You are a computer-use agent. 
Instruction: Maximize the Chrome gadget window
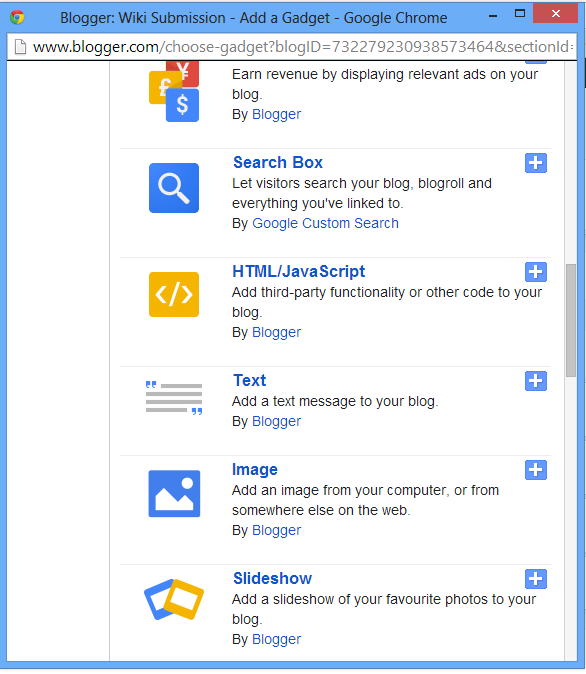pyautogui.click(x=520, y=14)
